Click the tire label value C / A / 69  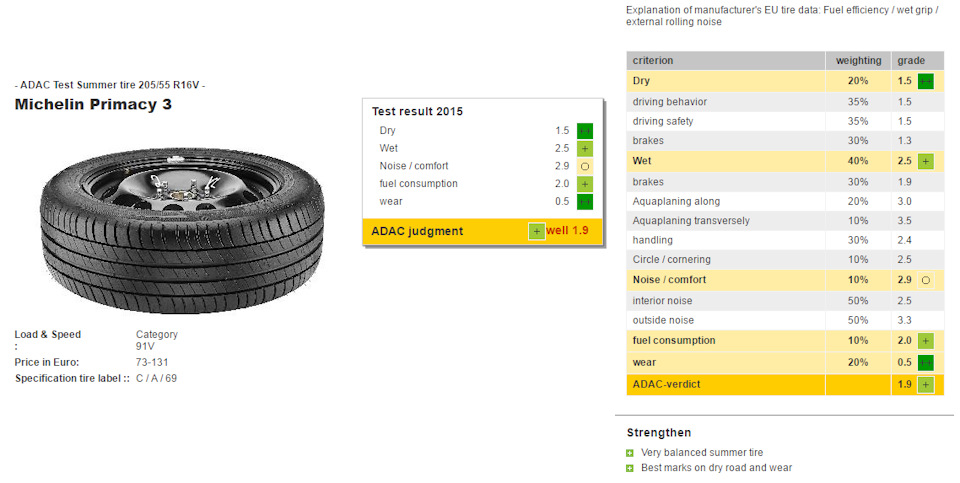(x=156, y=378)
